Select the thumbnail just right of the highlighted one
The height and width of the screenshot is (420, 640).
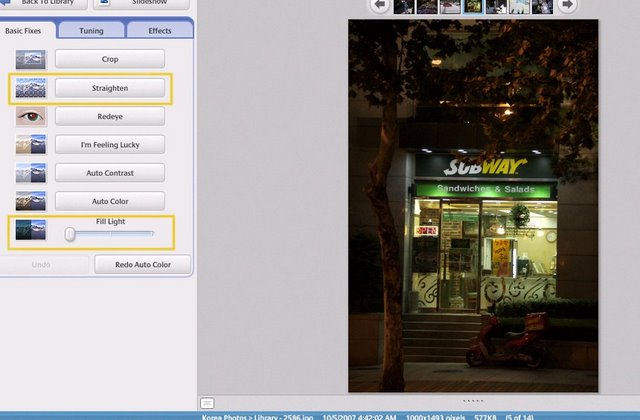pyautogui.click(x=496, y=6)
